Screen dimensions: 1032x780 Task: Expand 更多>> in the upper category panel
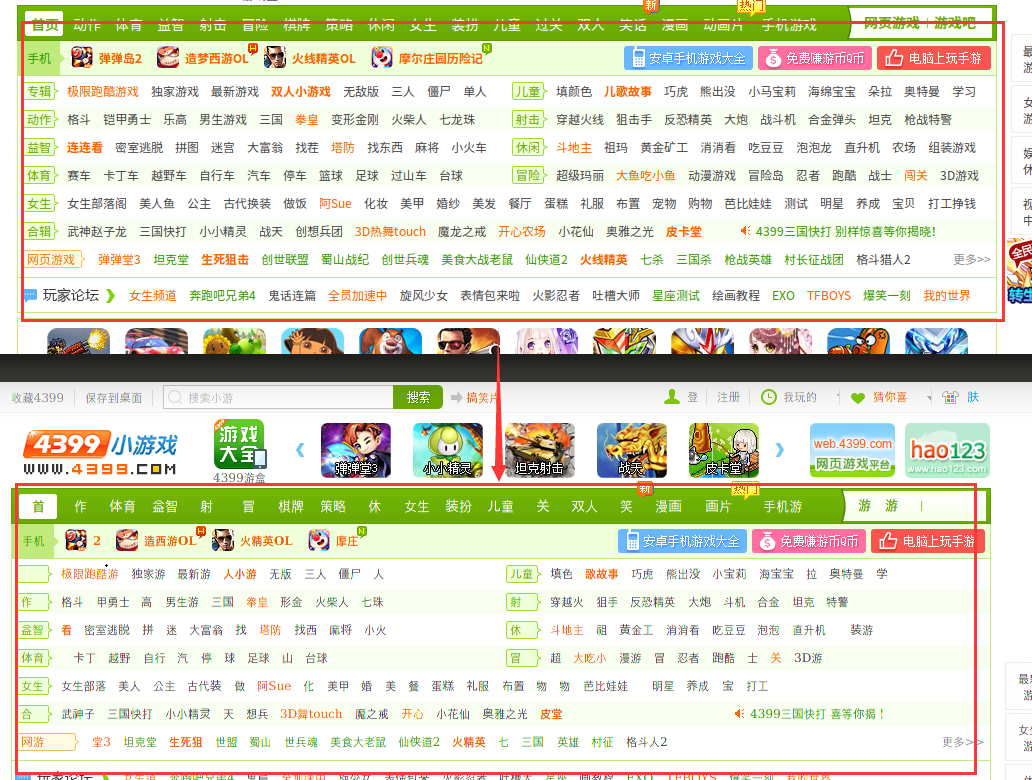coord(971,259)
